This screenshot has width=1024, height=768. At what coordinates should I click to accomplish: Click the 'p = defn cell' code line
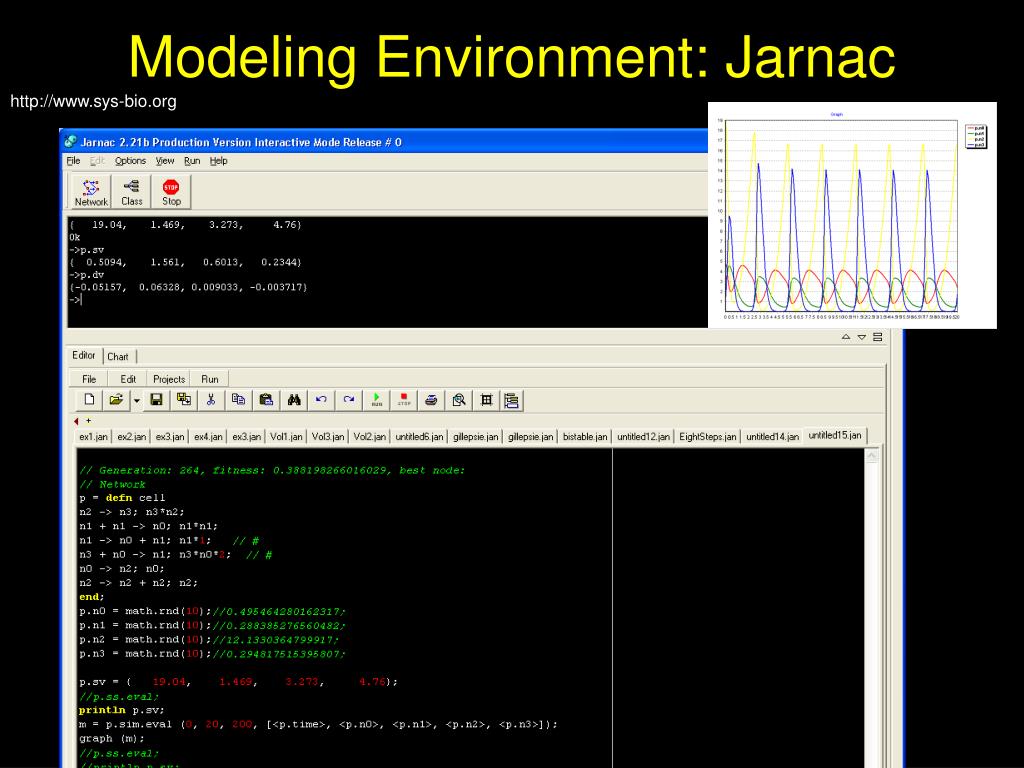point(123,498)
